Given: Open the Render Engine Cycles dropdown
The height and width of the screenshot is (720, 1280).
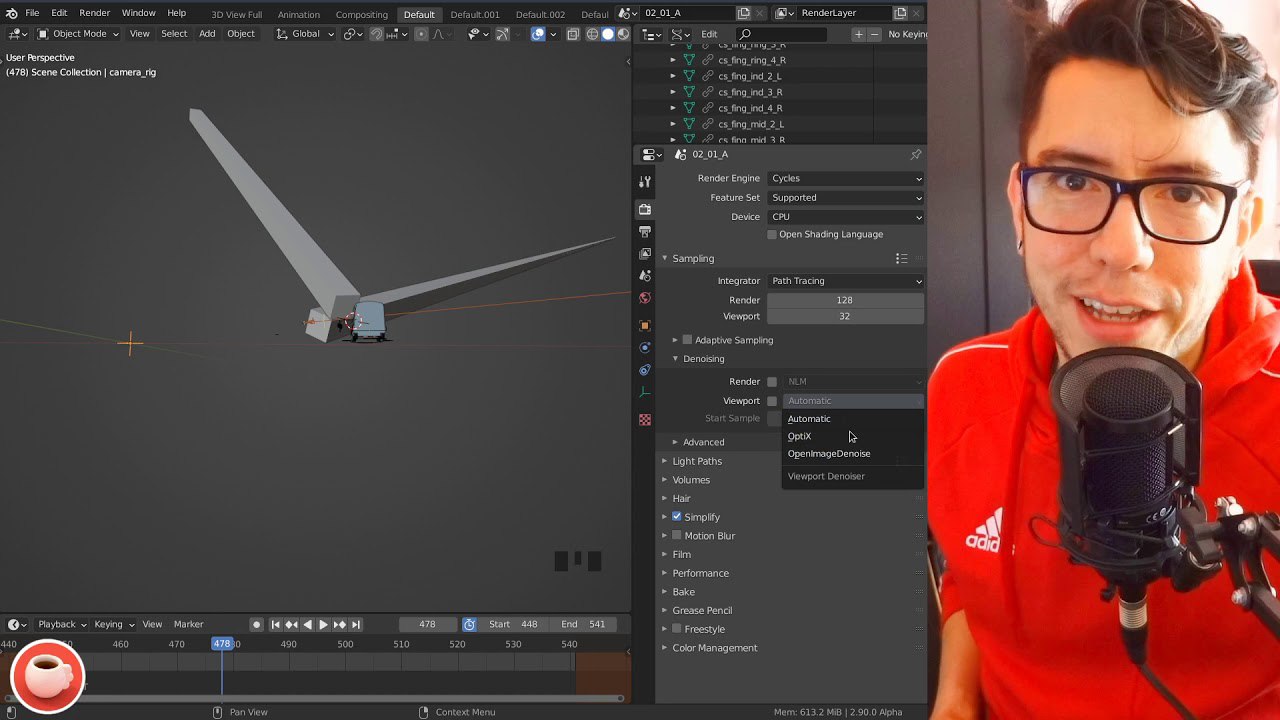Looking at the screenshot, I should (x=845, y=178).
